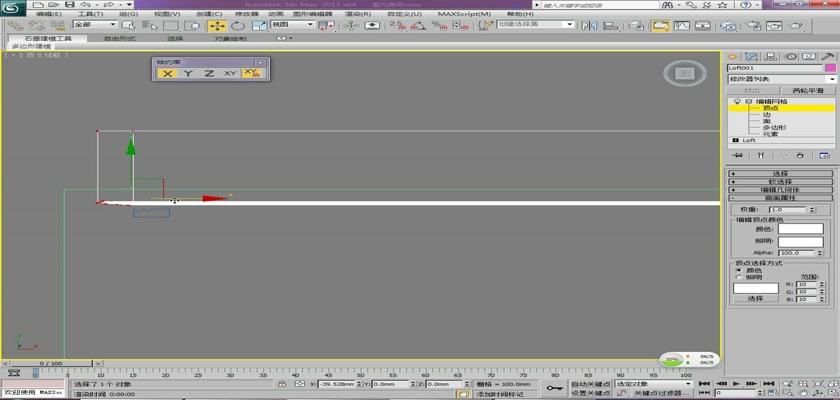Switch to the Utilities hammer panel tab

pyautogui.click(x=828, y=56)
